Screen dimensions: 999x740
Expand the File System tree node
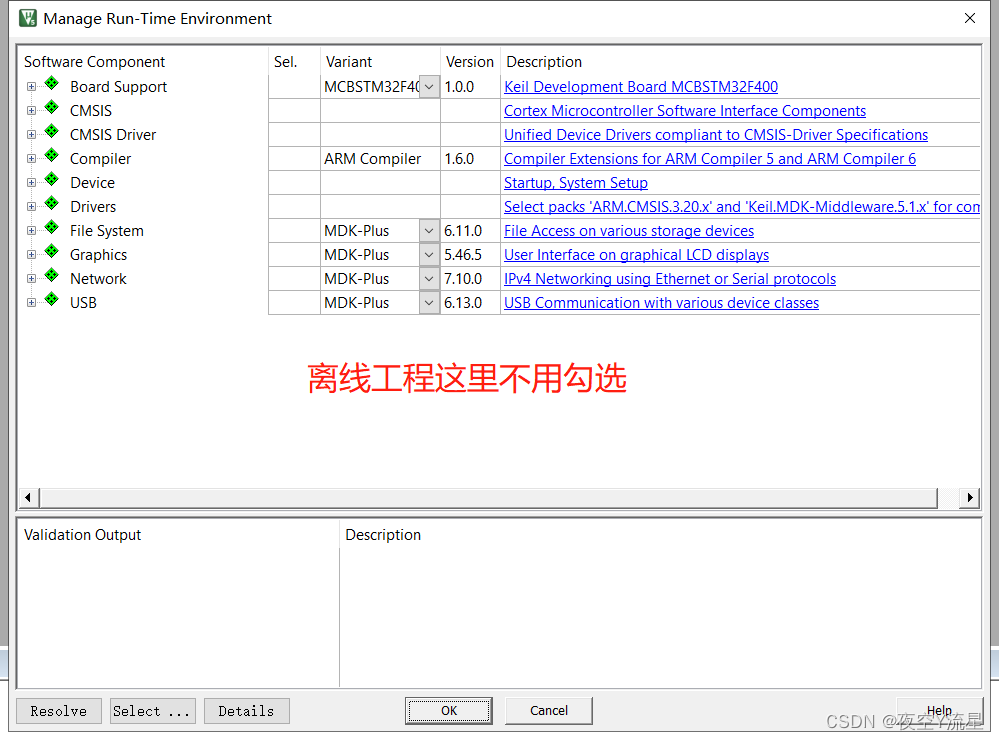pyautogui.click(x=31, y=231)
